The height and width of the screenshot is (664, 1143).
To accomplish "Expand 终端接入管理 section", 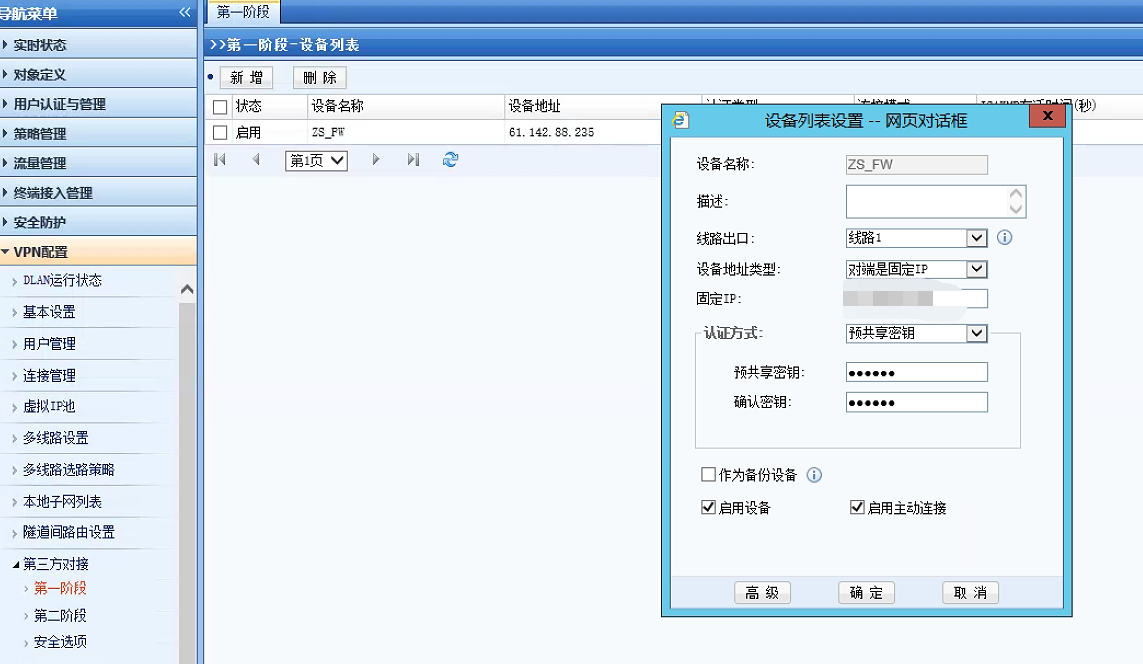I will [98, 193].
